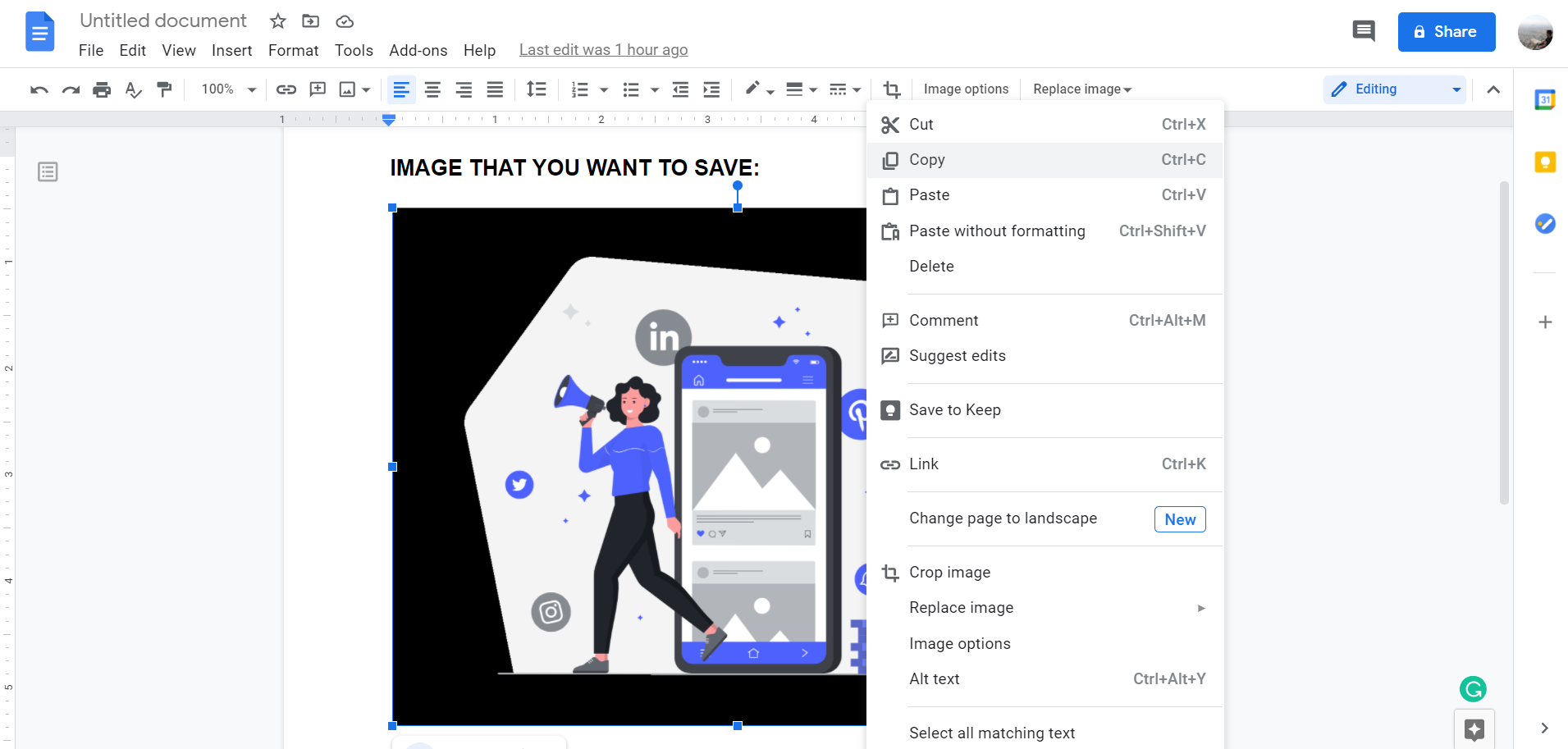This screenshot has width=1568, height=749.
Task: Open line spacing options
Action: click(x=537, y=89)
